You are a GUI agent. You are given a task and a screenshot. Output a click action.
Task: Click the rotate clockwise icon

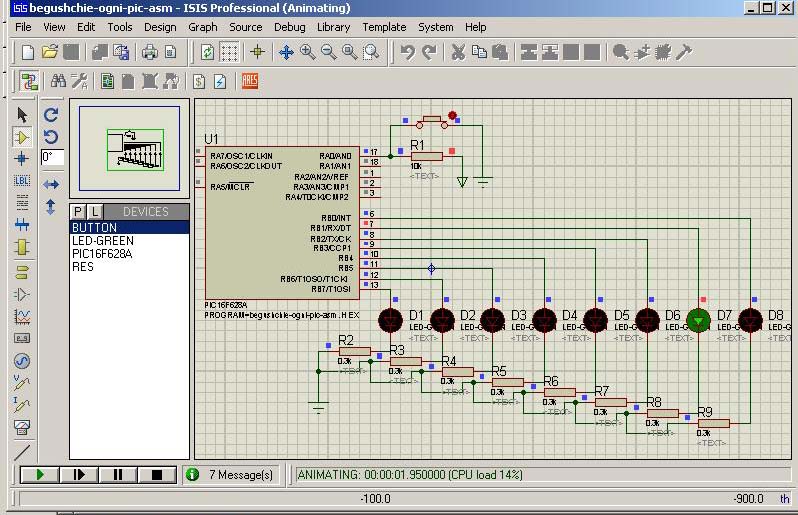(x=51, y=116)
